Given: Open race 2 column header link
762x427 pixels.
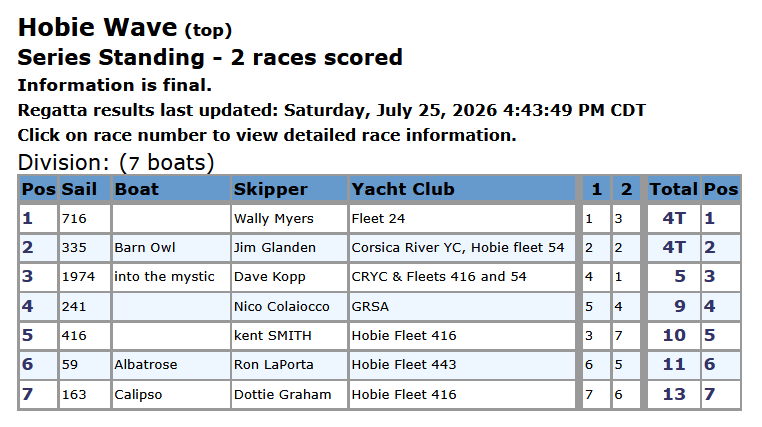Looking at the screenshot, I should point(626,189).
